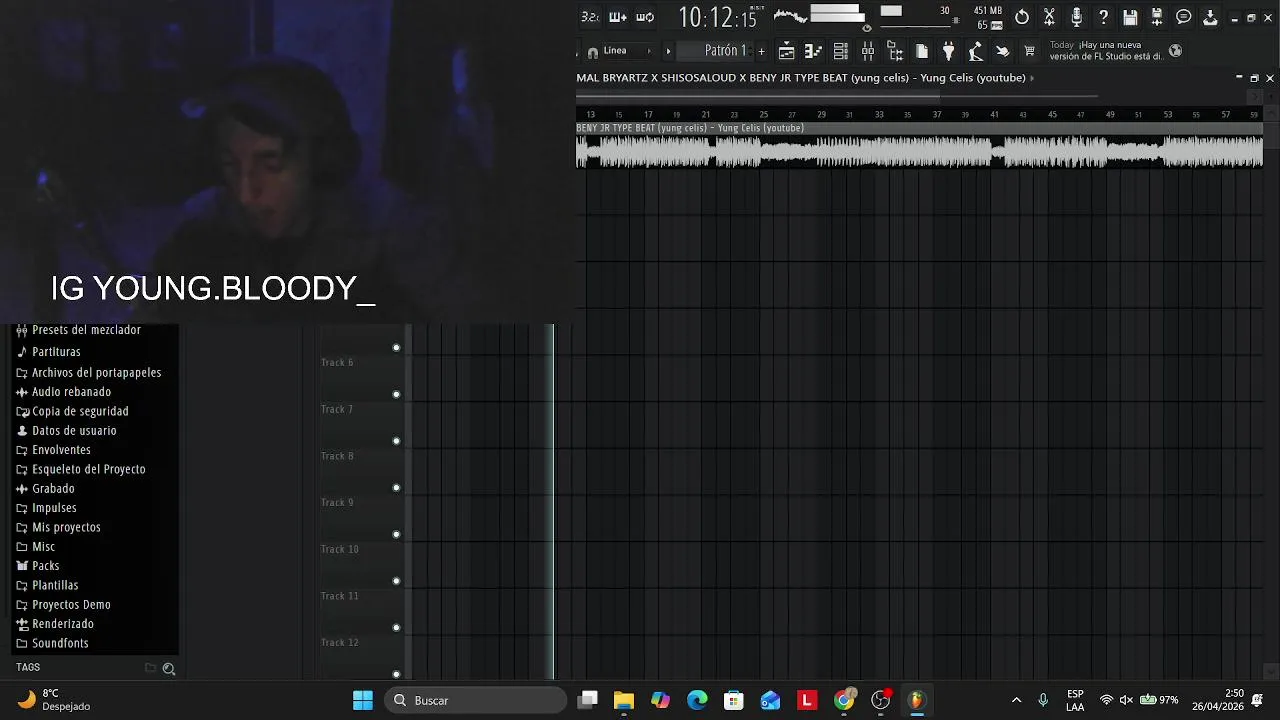Screen dimensions: 1280x720
Task: Toggle the recording countdown icon
Action: click(x=590, y=17)
